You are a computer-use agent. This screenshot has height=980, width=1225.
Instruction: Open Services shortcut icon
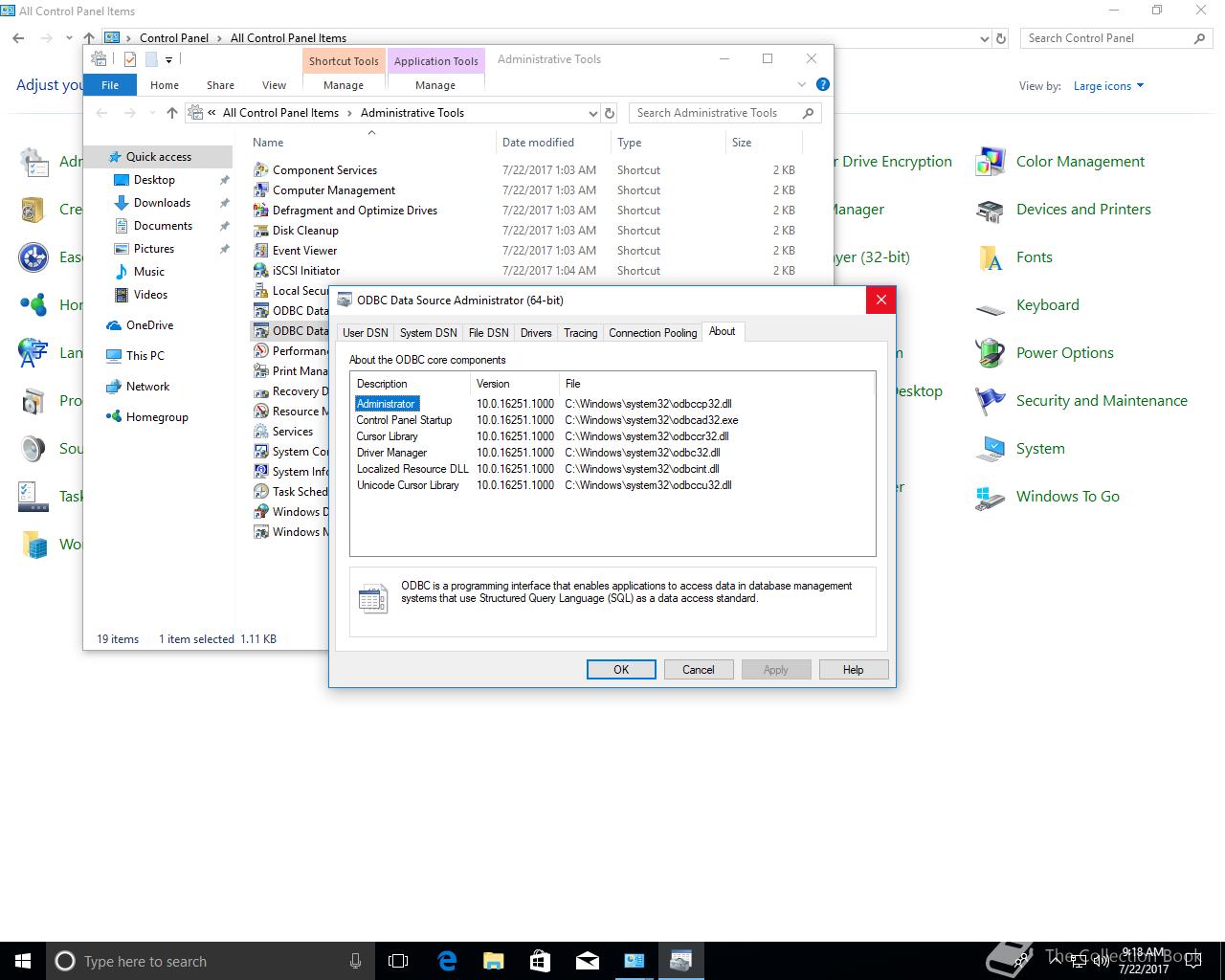click(260, 432)
